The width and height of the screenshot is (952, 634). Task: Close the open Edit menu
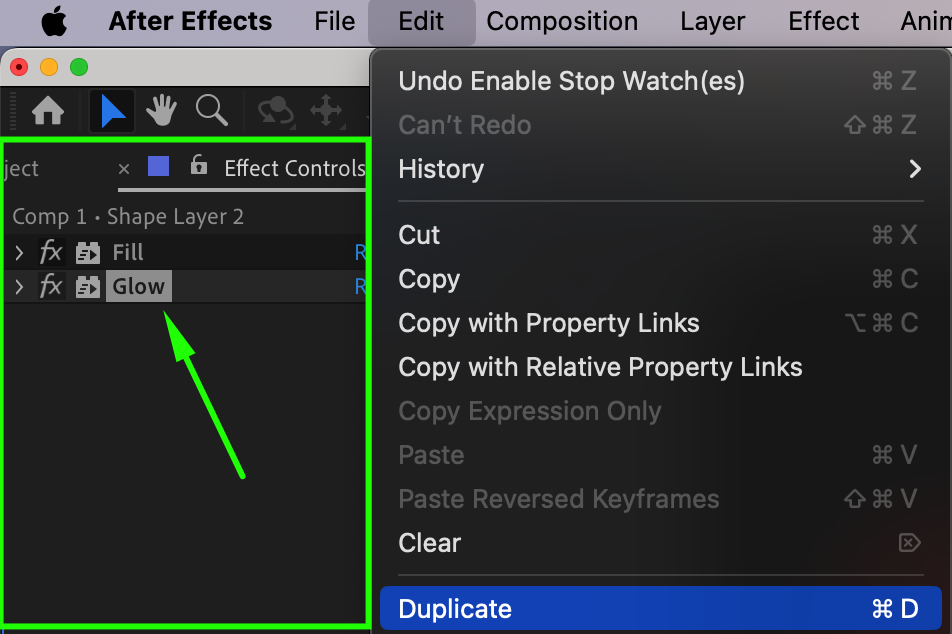click(421, 22)
